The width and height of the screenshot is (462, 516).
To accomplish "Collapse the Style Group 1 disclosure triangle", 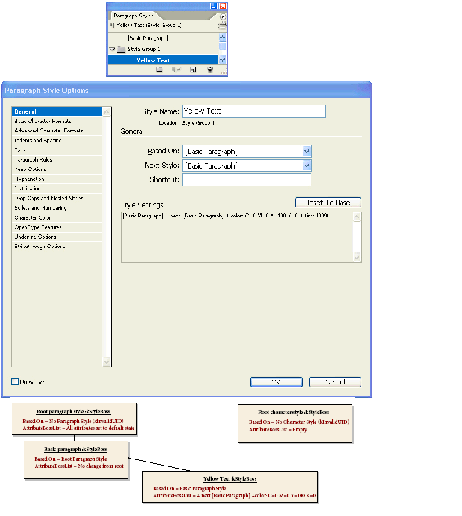I will [x=112, y=49].
